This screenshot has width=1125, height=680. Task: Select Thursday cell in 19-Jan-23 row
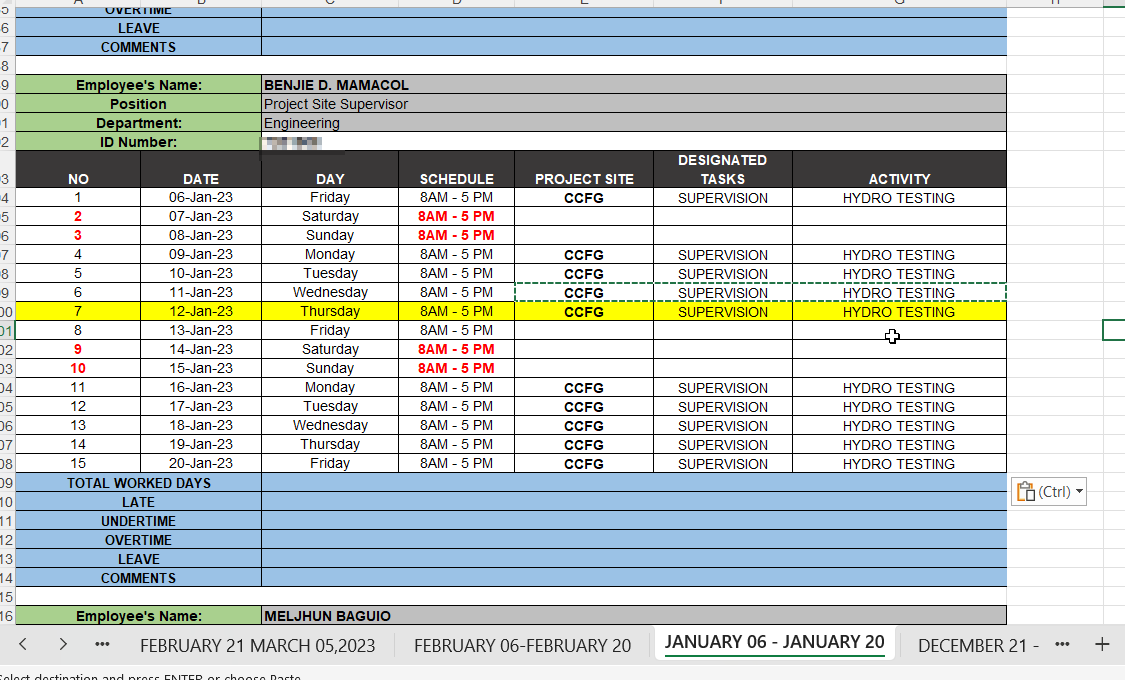[x=330, y=444]
